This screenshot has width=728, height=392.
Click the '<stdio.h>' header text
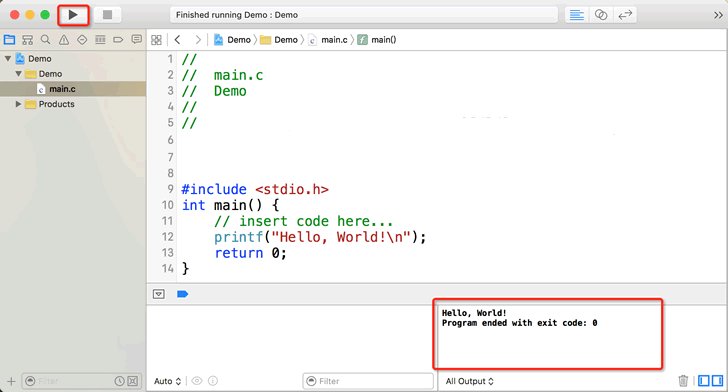[292, 189]
